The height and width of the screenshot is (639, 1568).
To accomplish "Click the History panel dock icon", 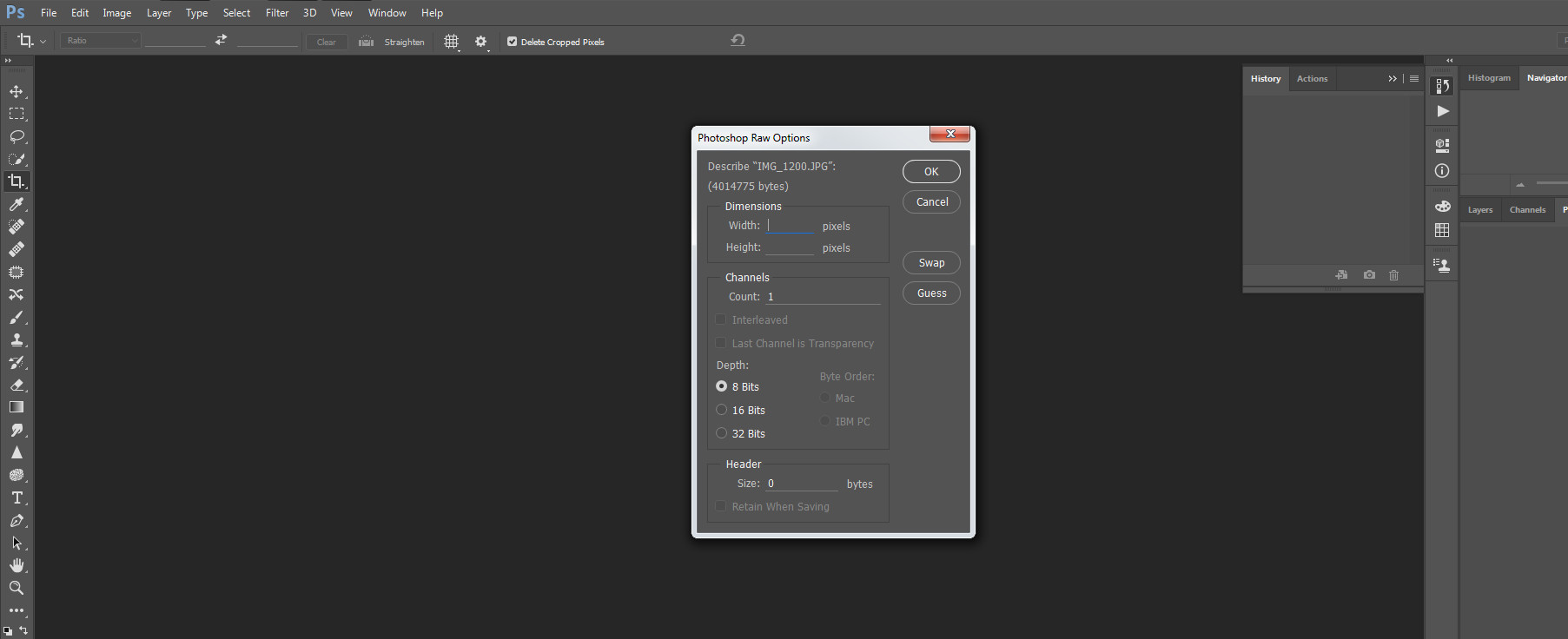I will point(1442,86).
